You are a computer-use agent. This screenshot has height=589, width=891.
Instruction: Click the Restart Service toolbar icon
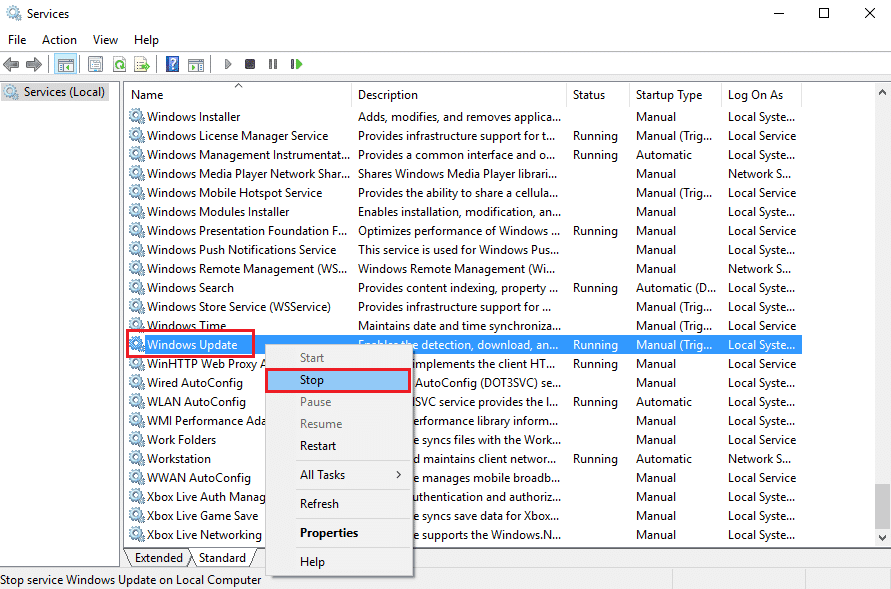(x=296, y=63)
